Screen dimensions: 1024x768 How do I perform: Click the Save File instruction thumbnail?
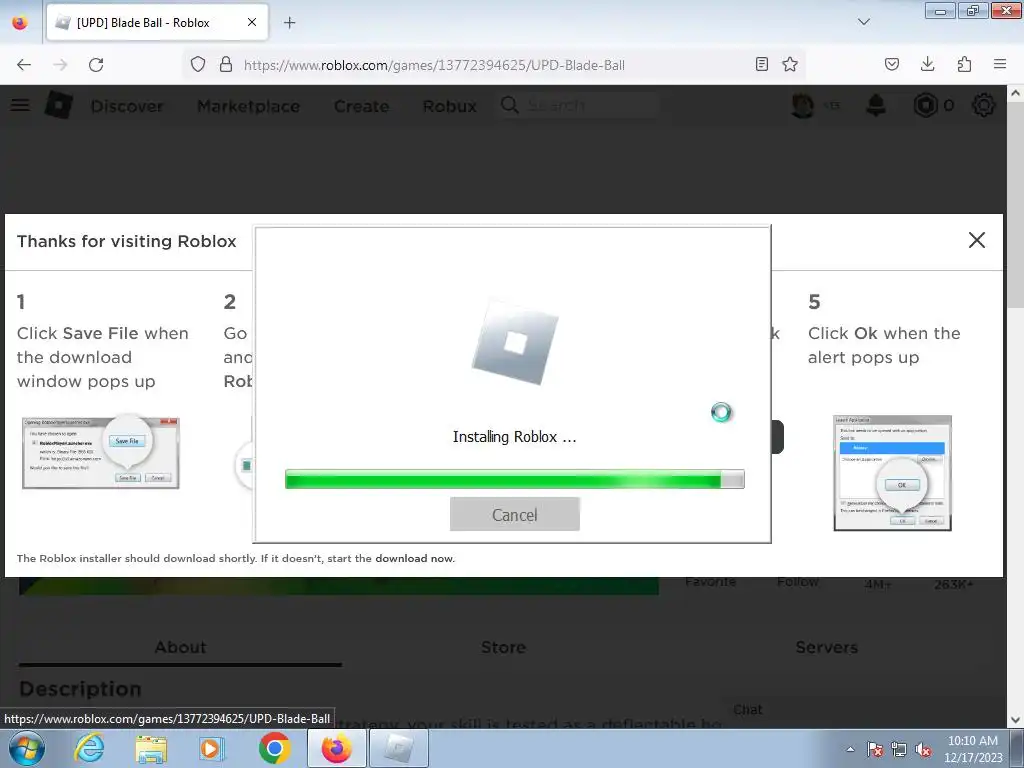pos(101,453)
